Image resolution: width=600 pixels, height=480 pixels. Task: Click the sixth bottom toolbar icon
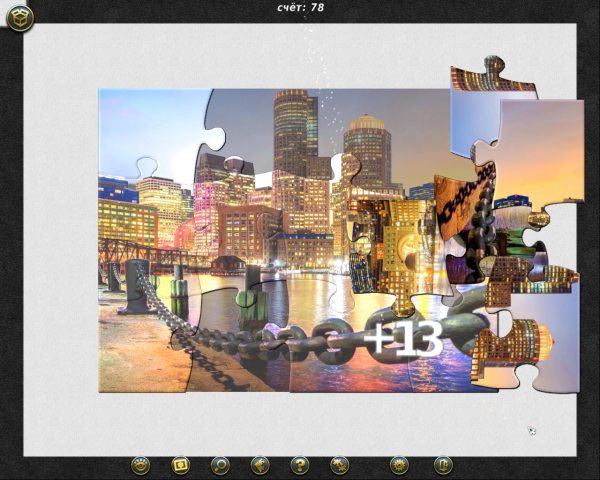tap(340, 465)
